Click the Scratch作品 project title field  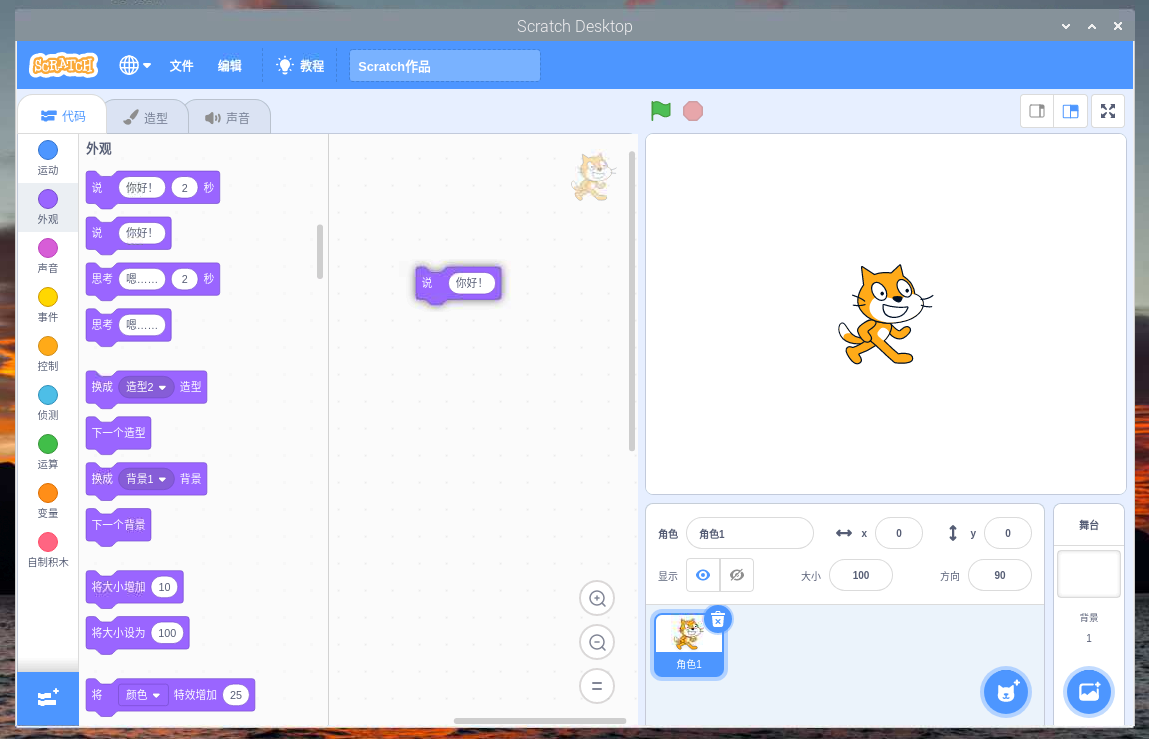pyautogui.click(x=445, y=66)
